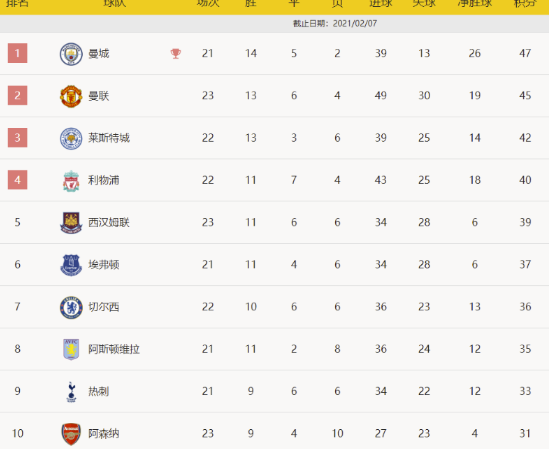Open the 曼联 team name link

click(99, 96)
